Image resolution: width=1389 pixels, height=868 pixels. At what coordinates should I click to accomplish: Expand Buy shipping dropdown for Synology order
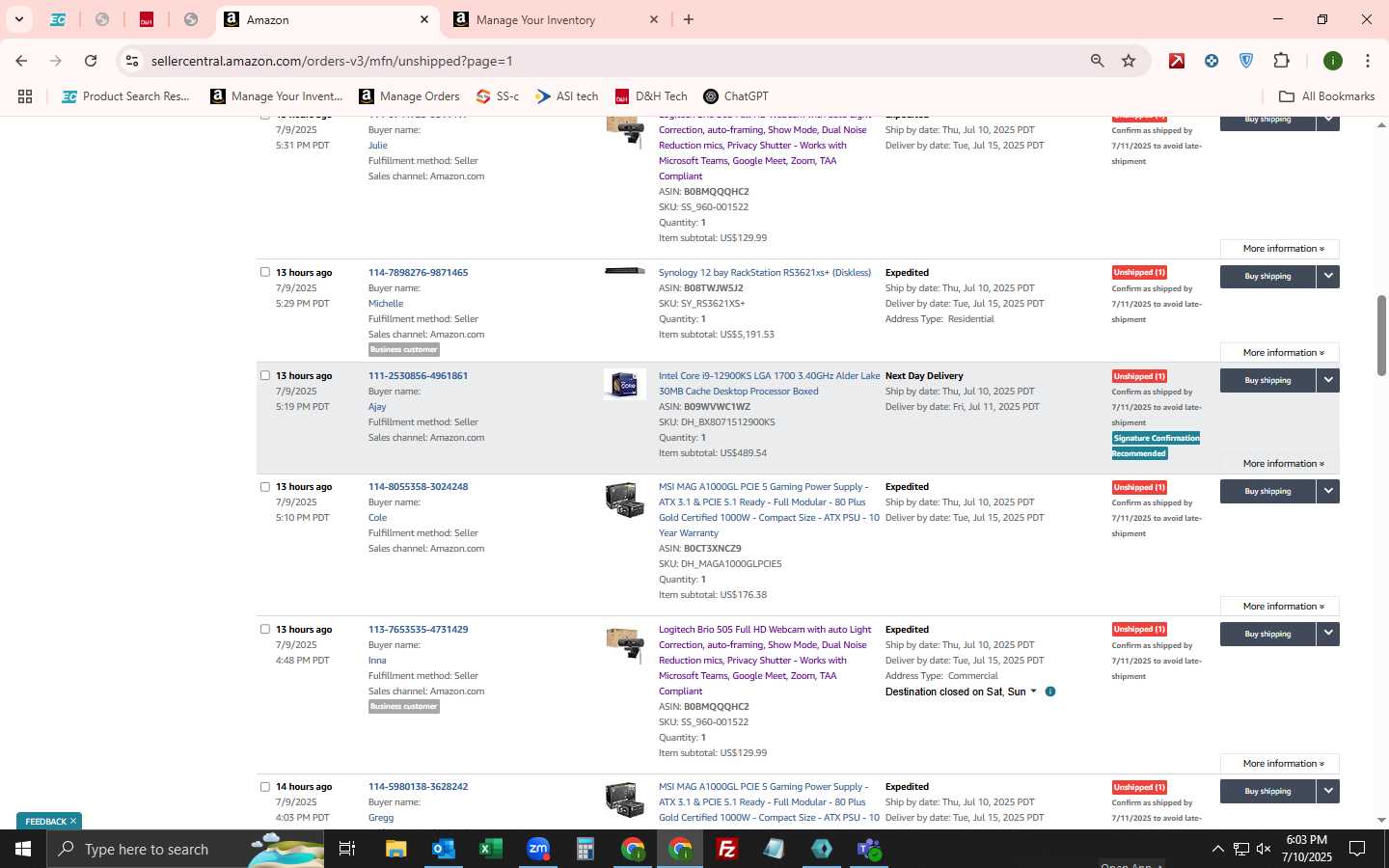[x=1328, y=277]
